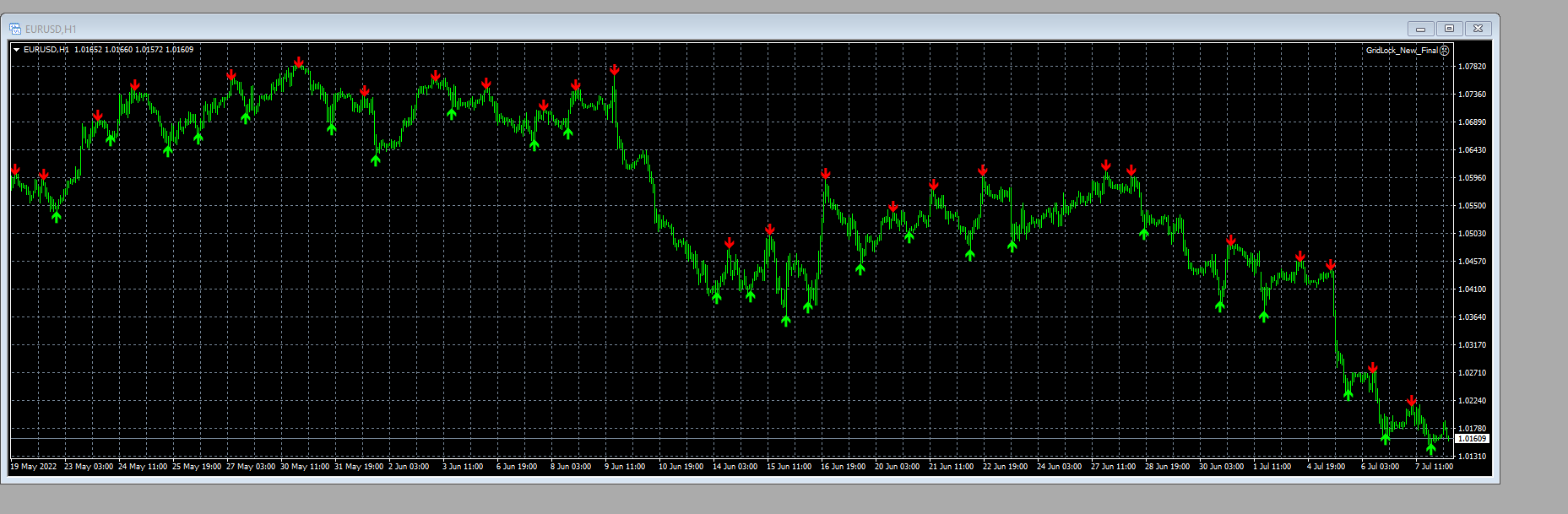This screenshot has width=1568, height=514.
Task: Click the 1.01310 price scale label
Action: (x=1473, y=457)
